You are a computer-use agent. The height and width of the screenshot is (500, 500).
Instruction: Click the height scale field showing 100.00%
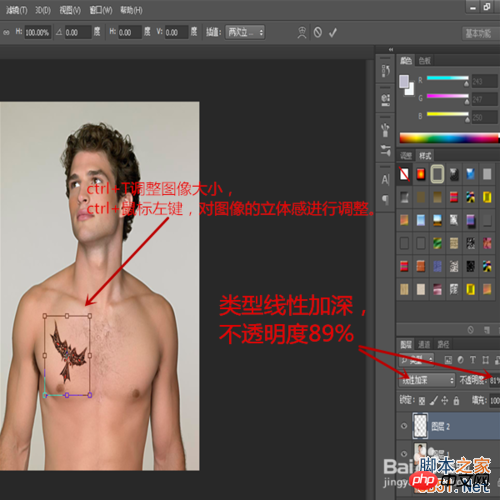pyautogui.click(x=38, y=32)
